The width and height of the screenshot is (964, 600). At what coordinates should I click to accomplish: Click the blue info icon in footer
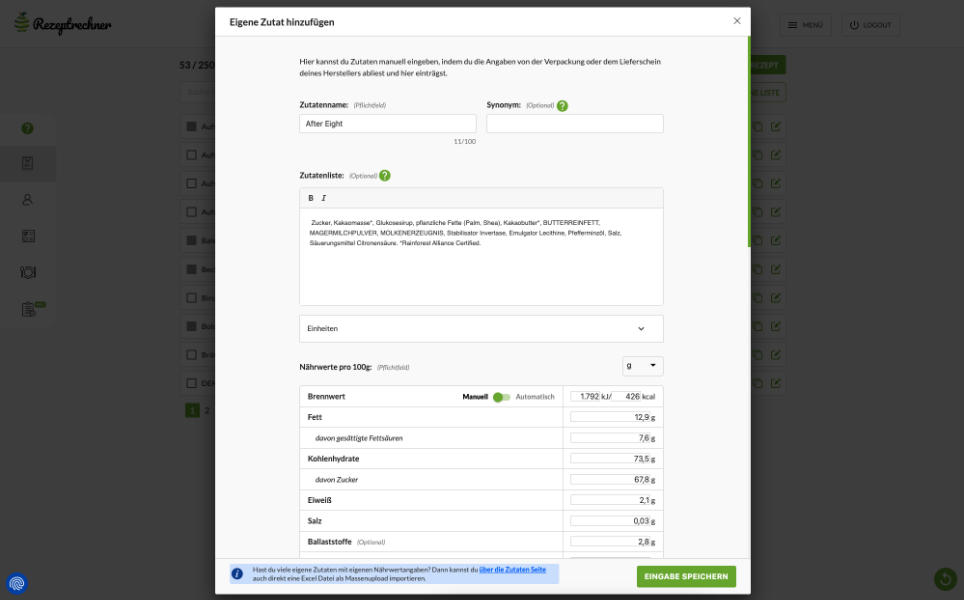click(x=237, y=574)
